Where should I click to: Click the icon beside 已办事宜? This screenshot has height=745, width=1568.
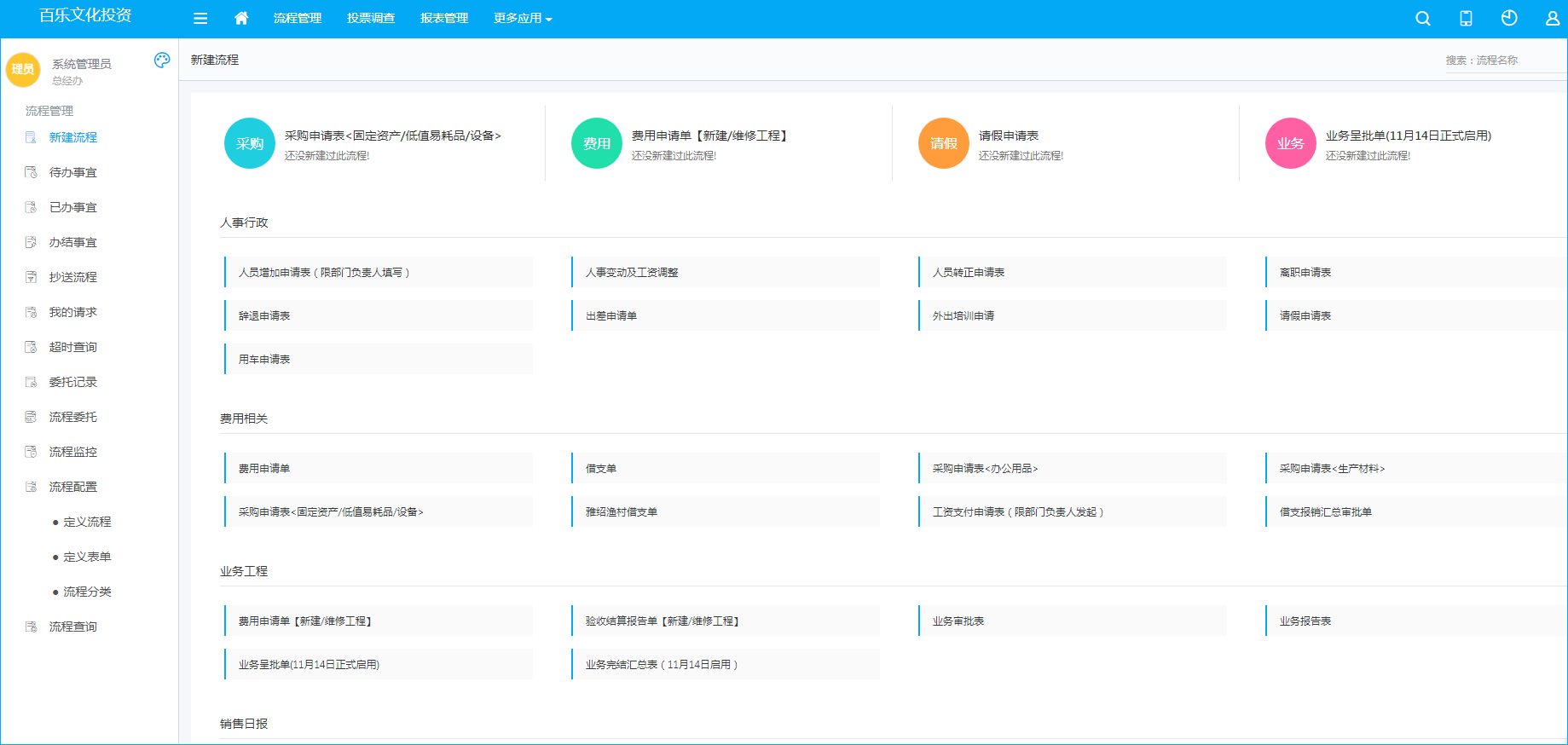[31, 207]
